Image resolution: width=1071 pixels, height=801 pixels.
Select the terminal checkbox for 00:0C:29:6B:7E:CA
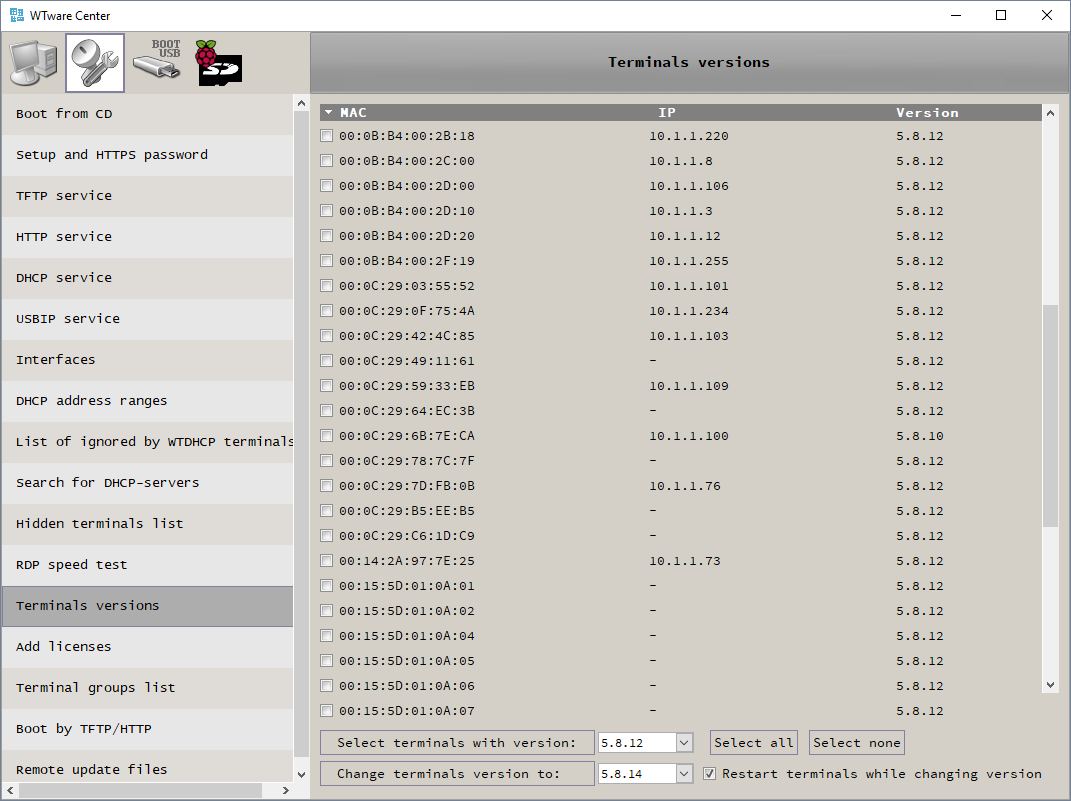[326, 436]
